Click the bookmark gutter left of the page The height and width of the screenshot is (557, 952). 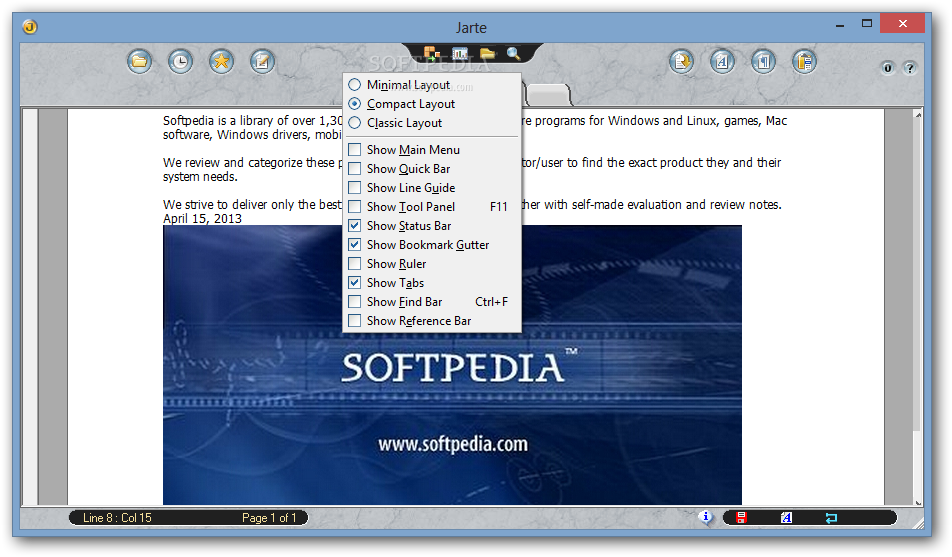point(30,307)
